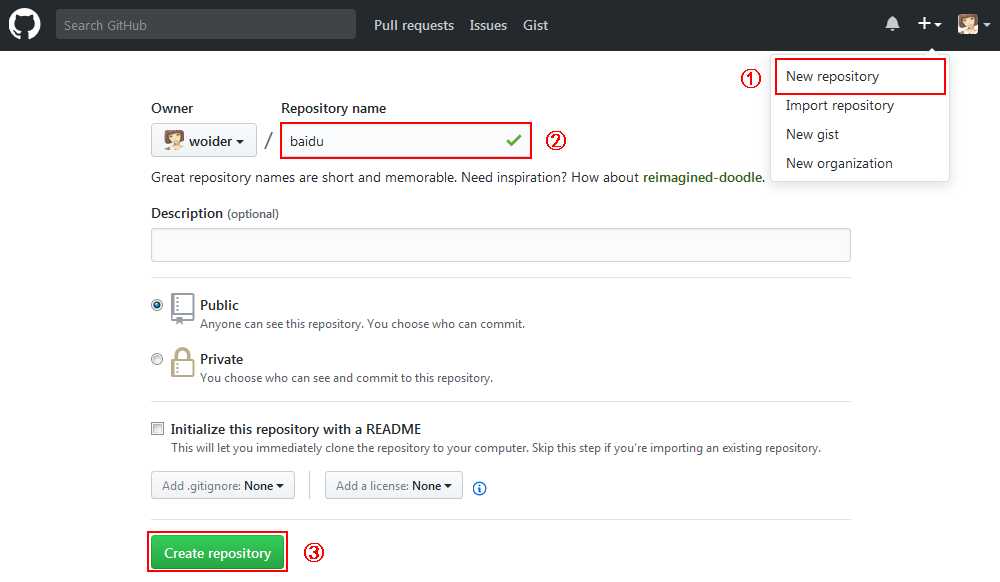The width and height of the screenshot is (1000, 582).
Task: Open the woider owner dropdown
Action: (204, 140)
